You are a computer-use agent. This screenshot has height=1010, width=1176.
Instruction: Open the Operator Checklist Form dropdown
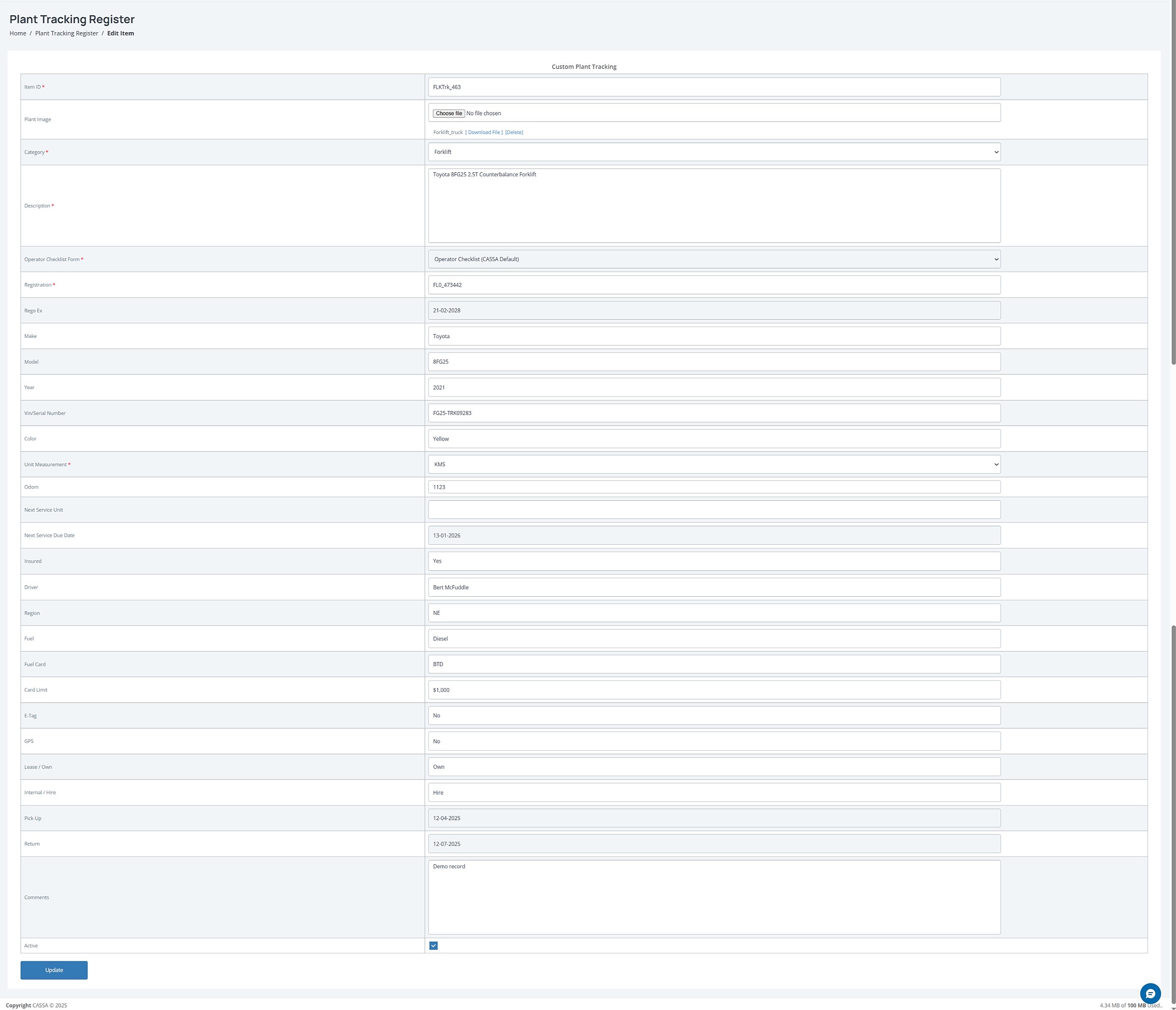point(713,260)
